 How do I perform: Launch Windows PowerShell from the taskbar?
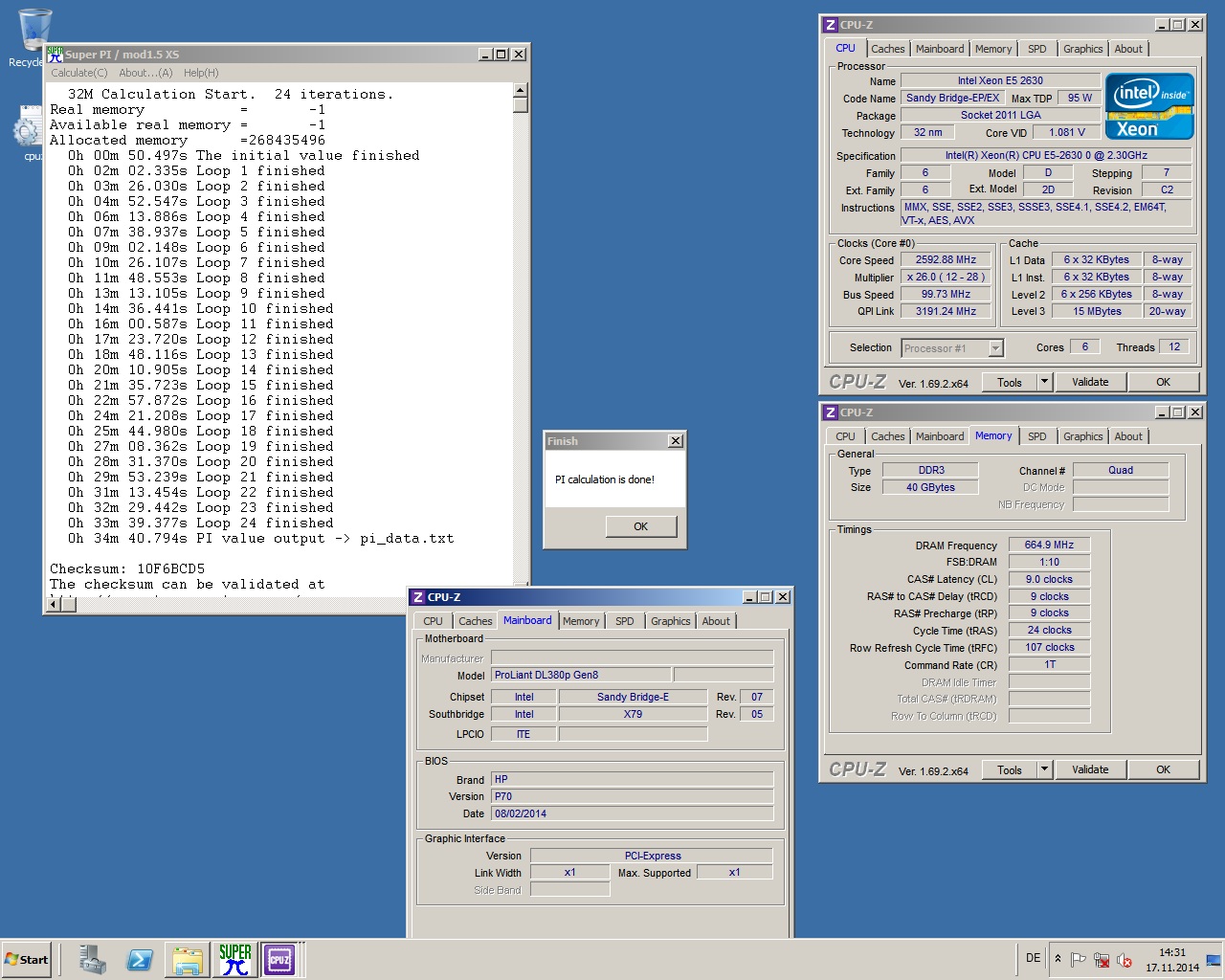point(140,959)
